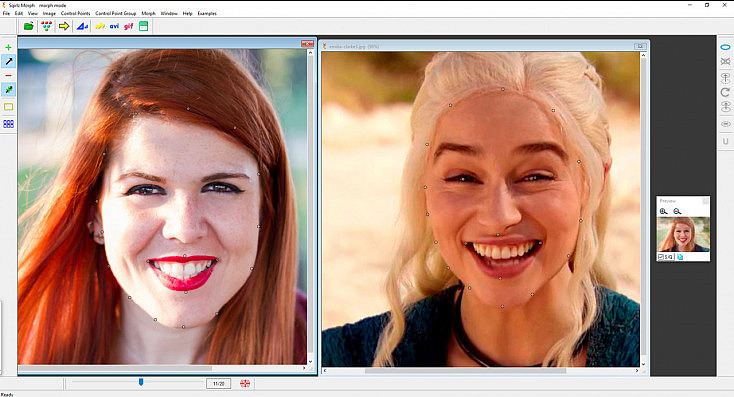Click the crossed loops icon in right toolbar
The width and height of the screenshot is (734, 397).
725,61
